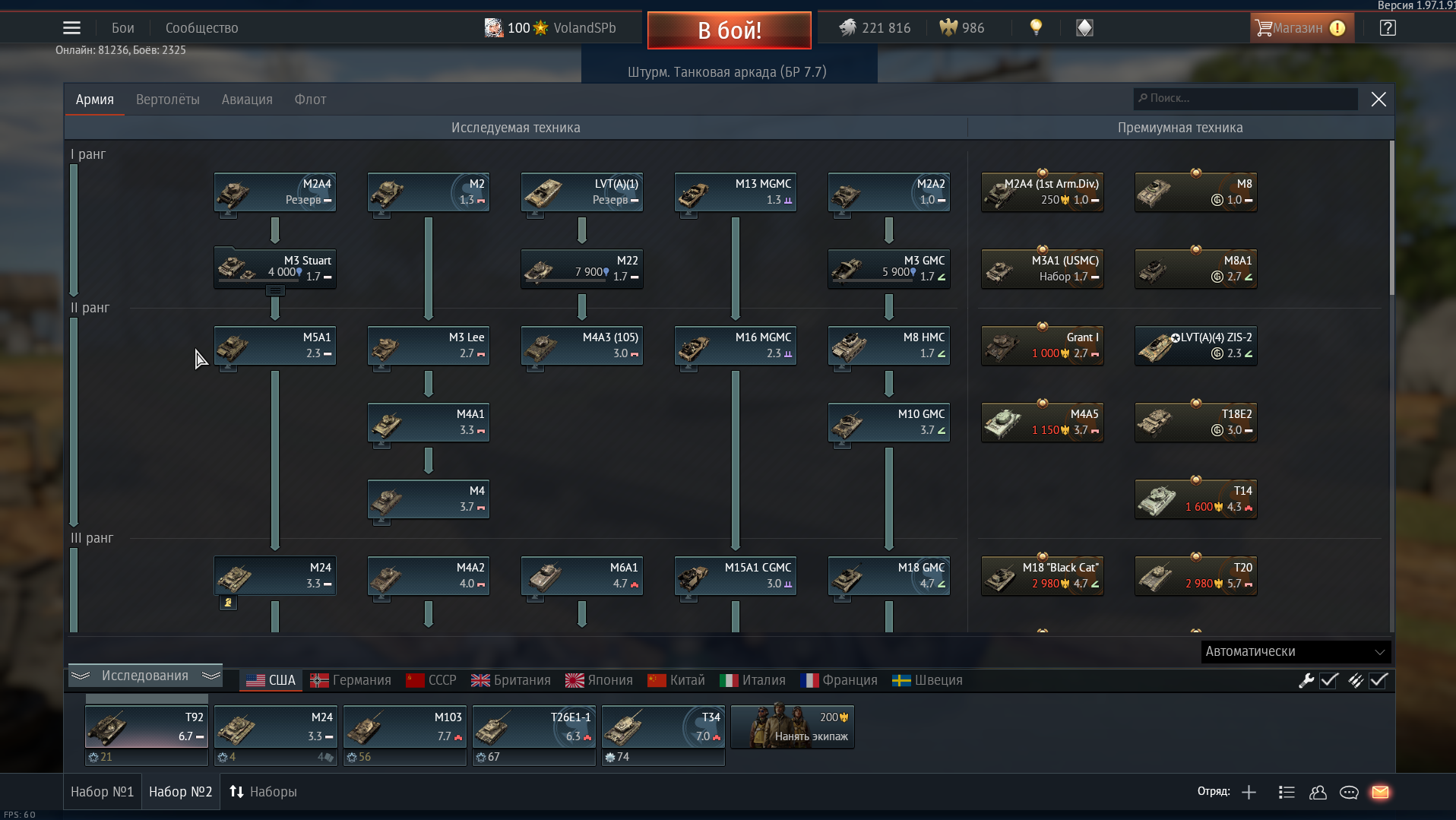Open the squad list icon
1456x820 pixels.
tap(1287, 793)
